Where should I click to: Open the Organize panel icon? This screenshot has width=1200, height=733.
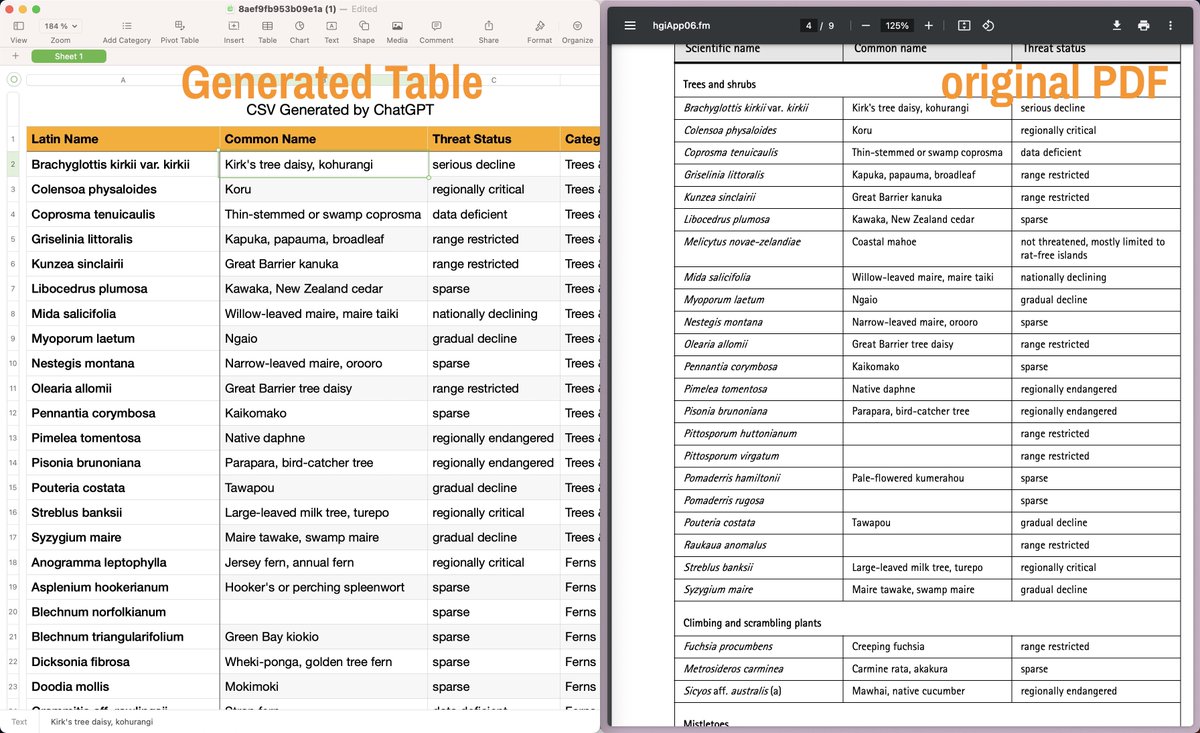tap(577, 26)
